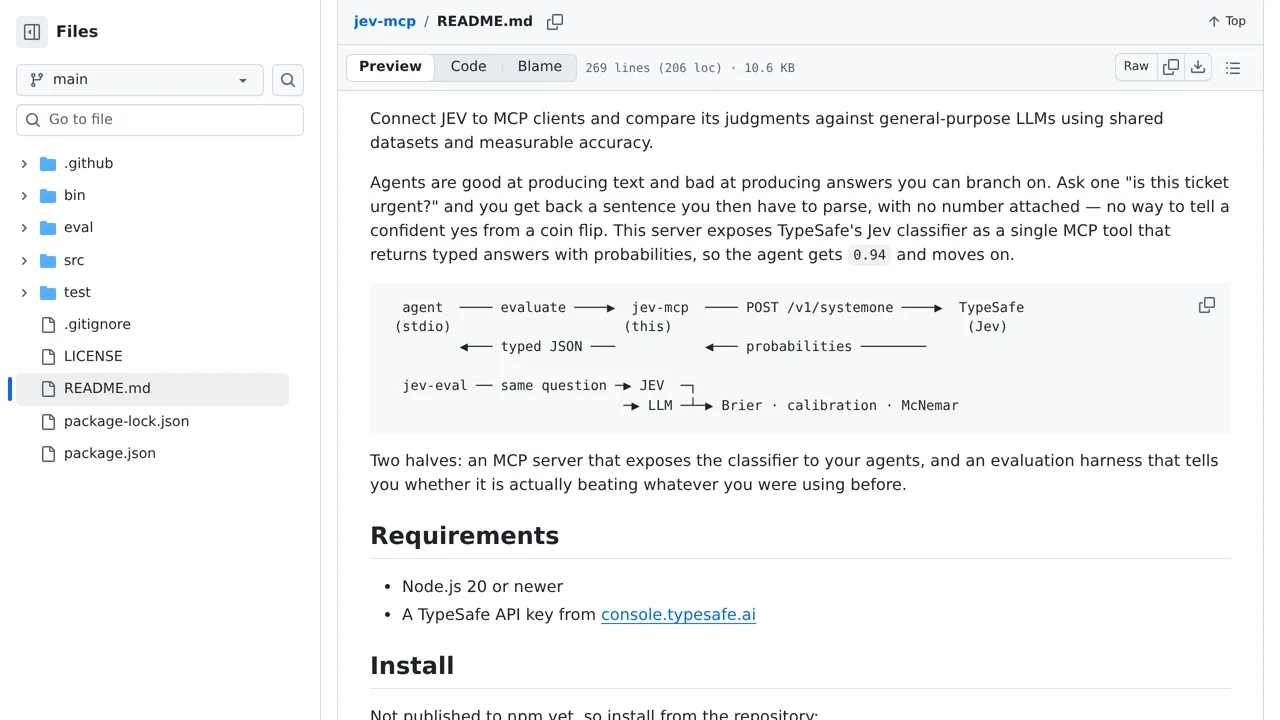1280x720 pixels.
Task: Open the test folder
Action: tap(77, 293)
